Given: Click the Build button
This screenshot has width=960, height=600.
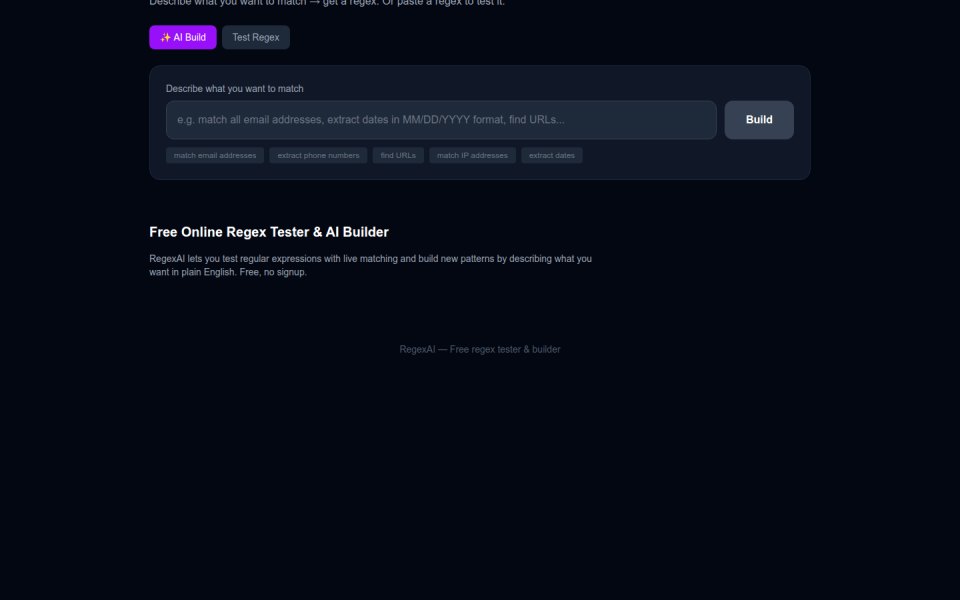Looking at the screenshot, I should pyautogui.click(x=759, y=120).
